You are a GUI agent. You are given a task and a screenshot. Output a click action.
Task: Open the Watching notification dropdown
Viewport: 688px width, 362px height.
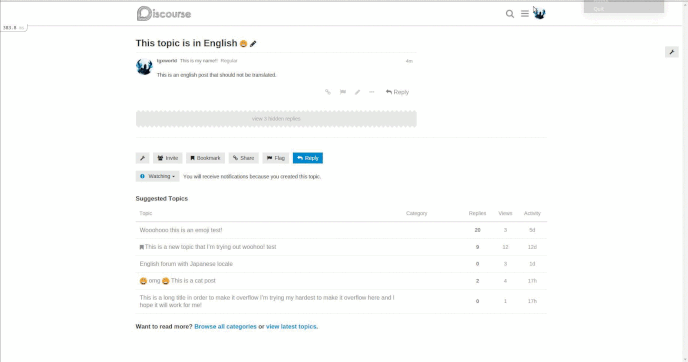(x=158, y=176)
